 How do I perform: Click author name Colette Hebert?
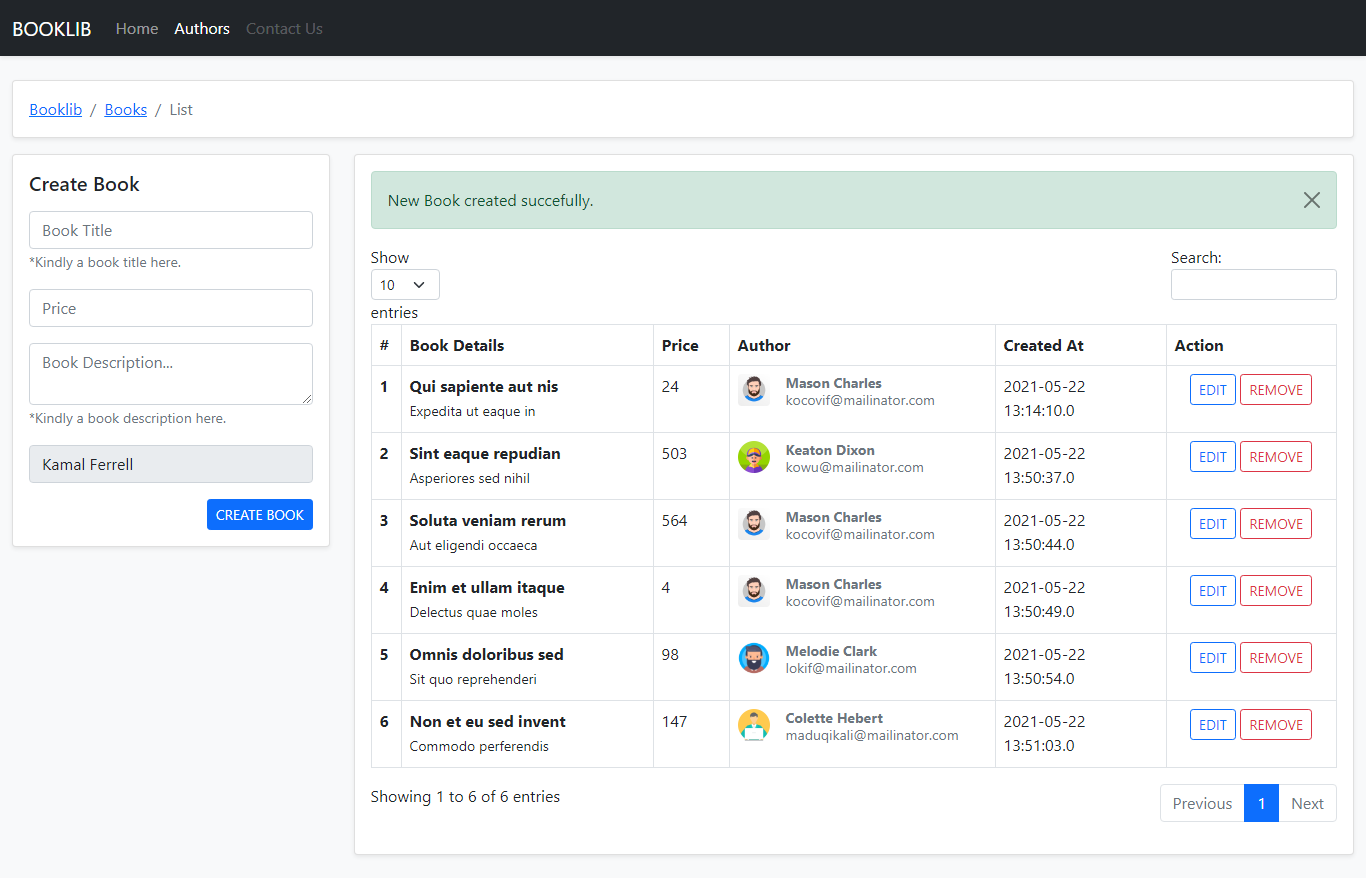pyautogui.click(x=834, y=718)
